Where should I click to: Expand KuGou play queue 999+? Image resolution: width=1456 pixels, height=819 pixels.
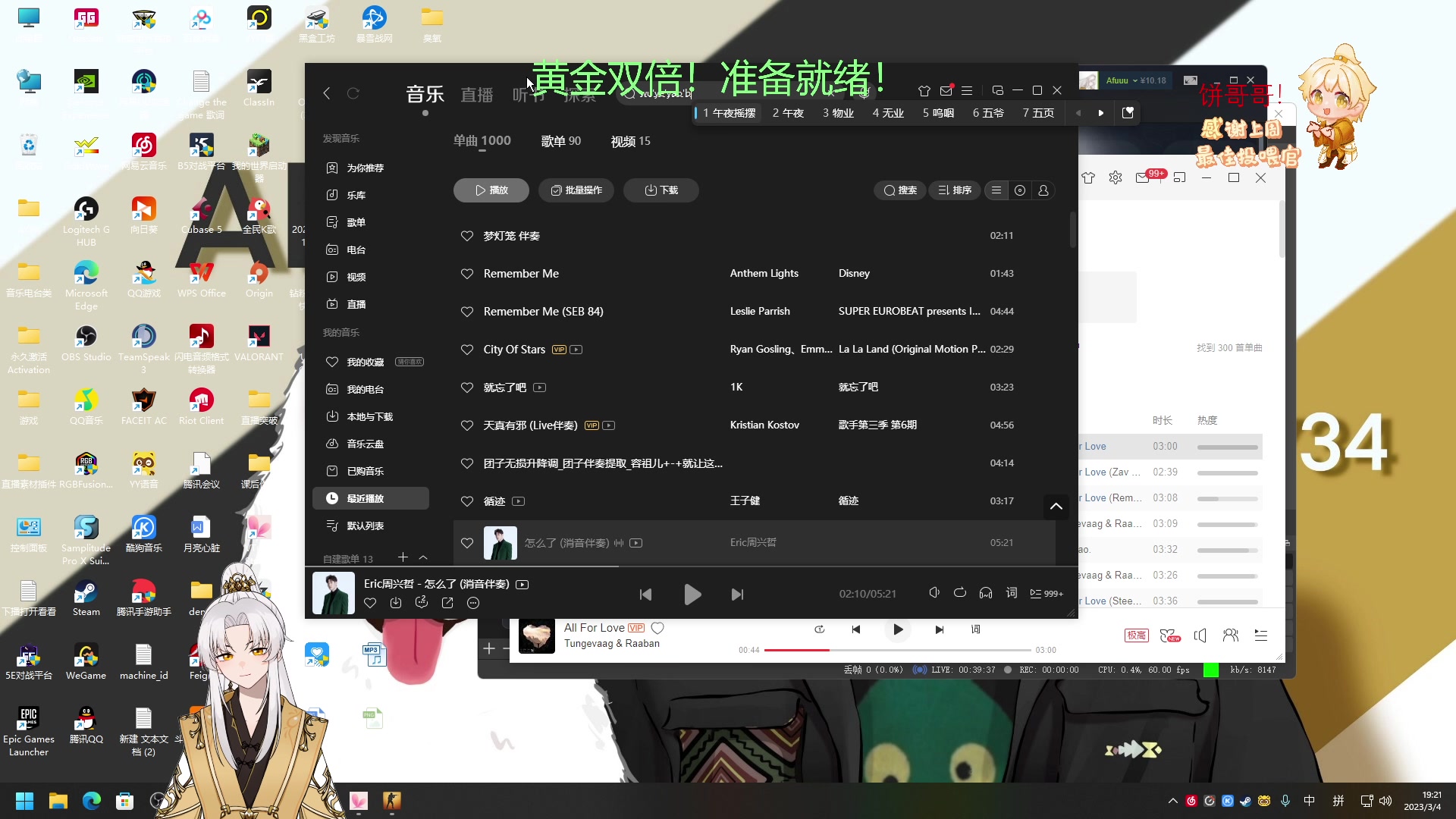click(x=1046, y=594)
